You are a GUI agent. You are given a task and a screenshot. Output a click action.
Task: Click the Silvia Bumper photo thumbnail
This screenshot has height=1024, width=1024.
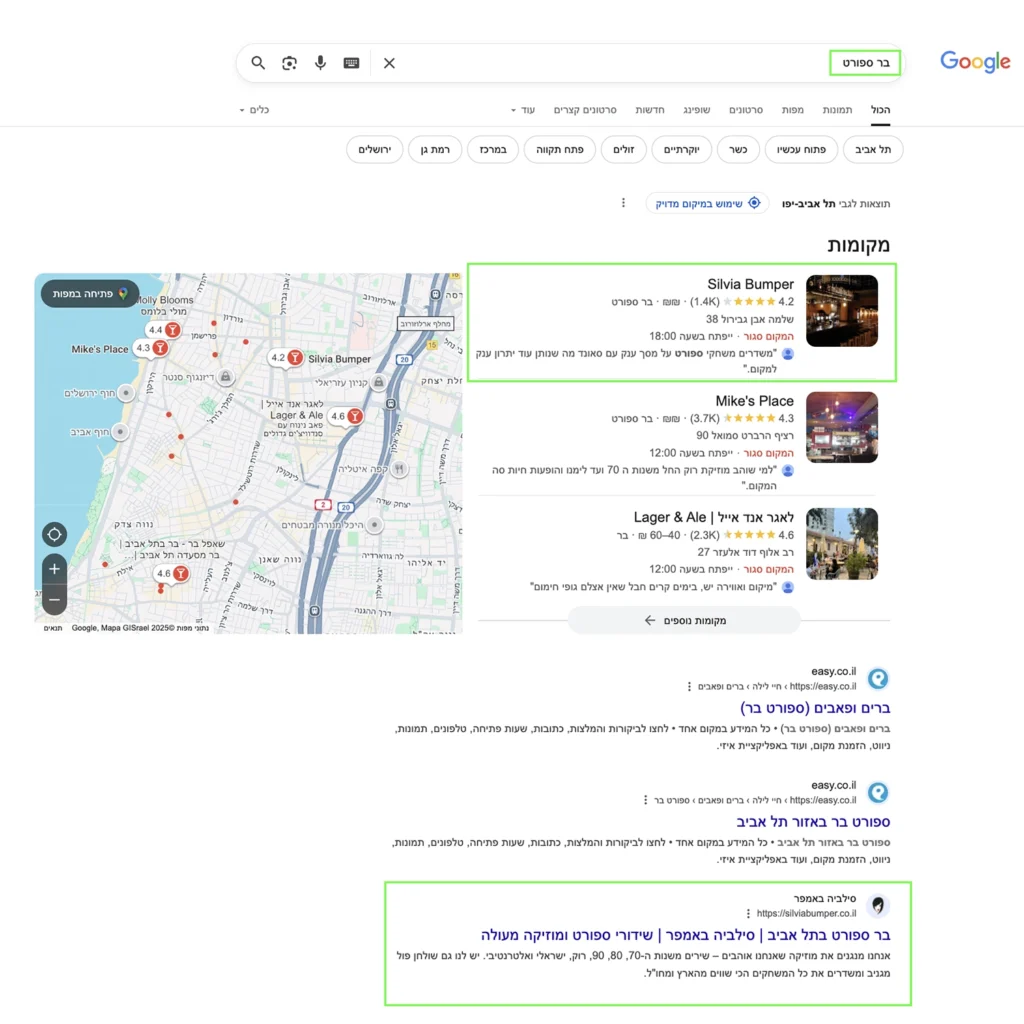pos(842,311)
